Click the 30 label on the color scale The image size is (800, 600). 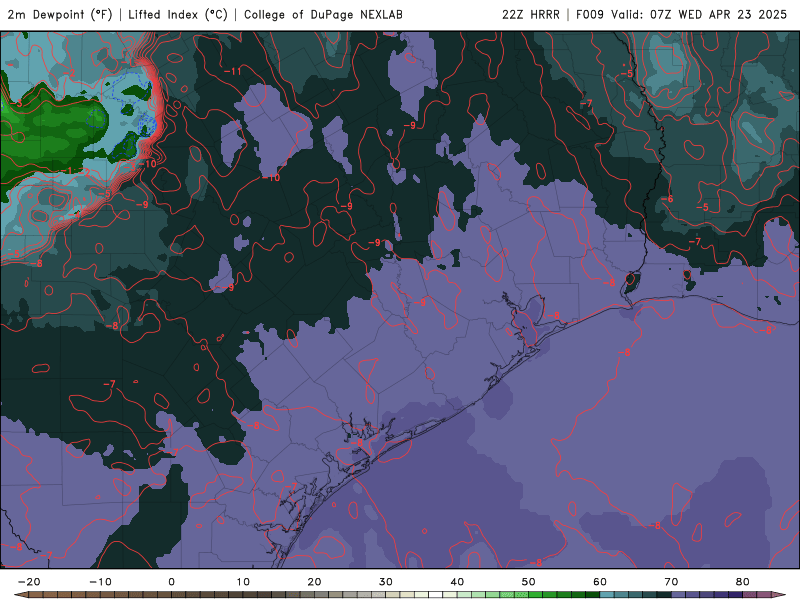click(386, 582)
